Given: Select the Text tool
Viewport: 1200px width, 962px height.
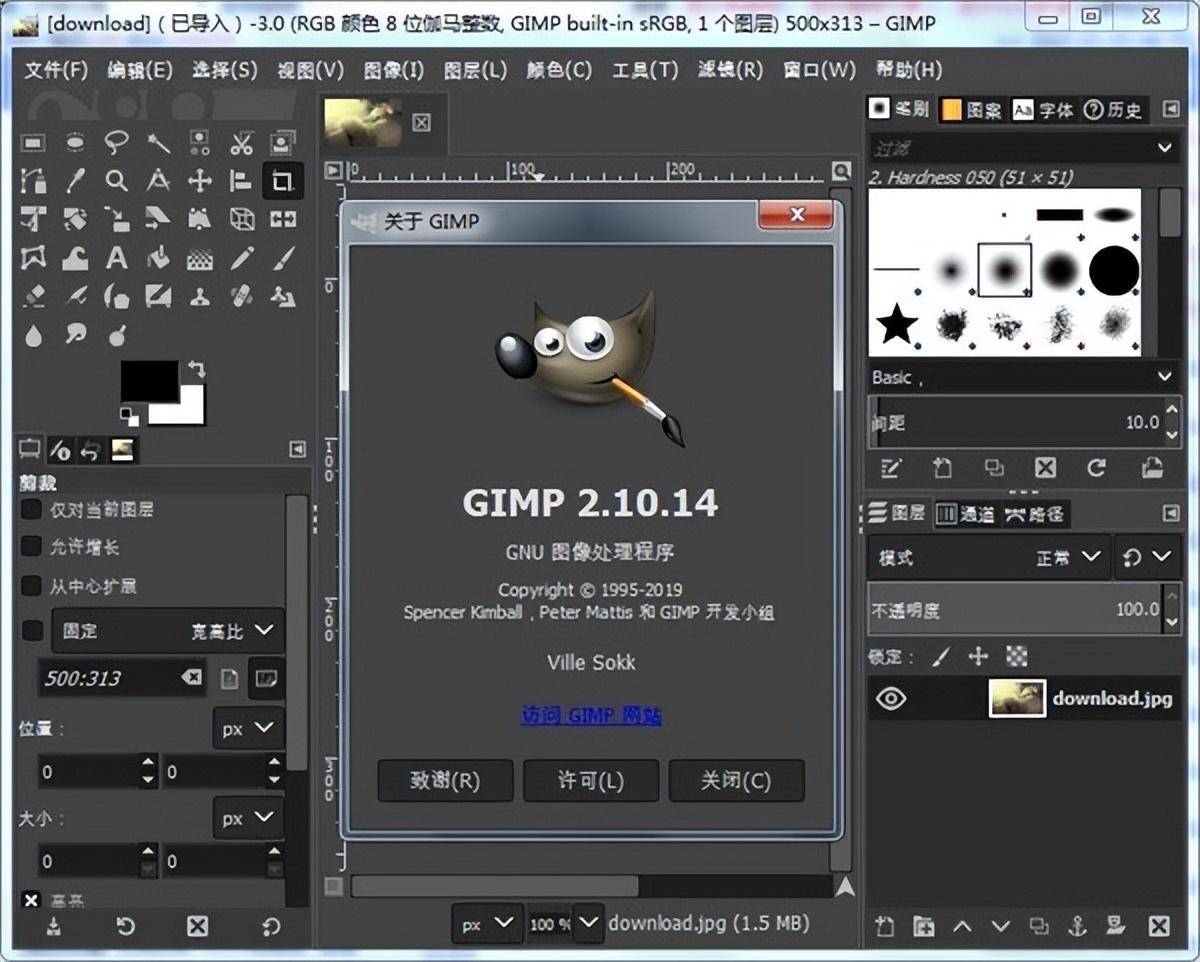Looking at the screenshot, I should [x=117, y=258].
